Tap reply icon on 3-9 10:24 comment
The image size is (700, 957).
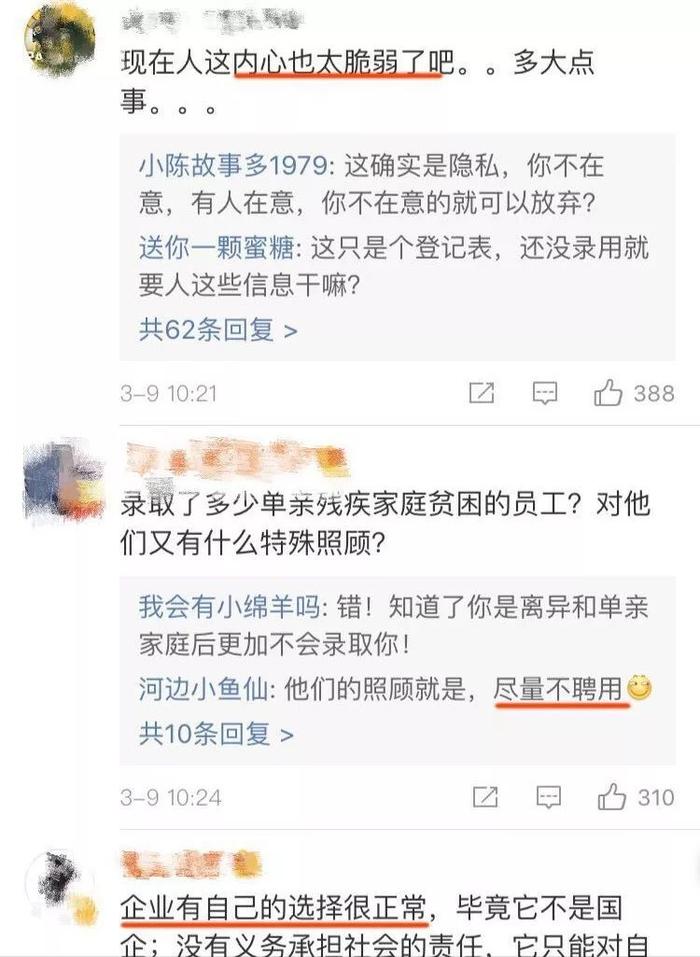click(548, 797)
